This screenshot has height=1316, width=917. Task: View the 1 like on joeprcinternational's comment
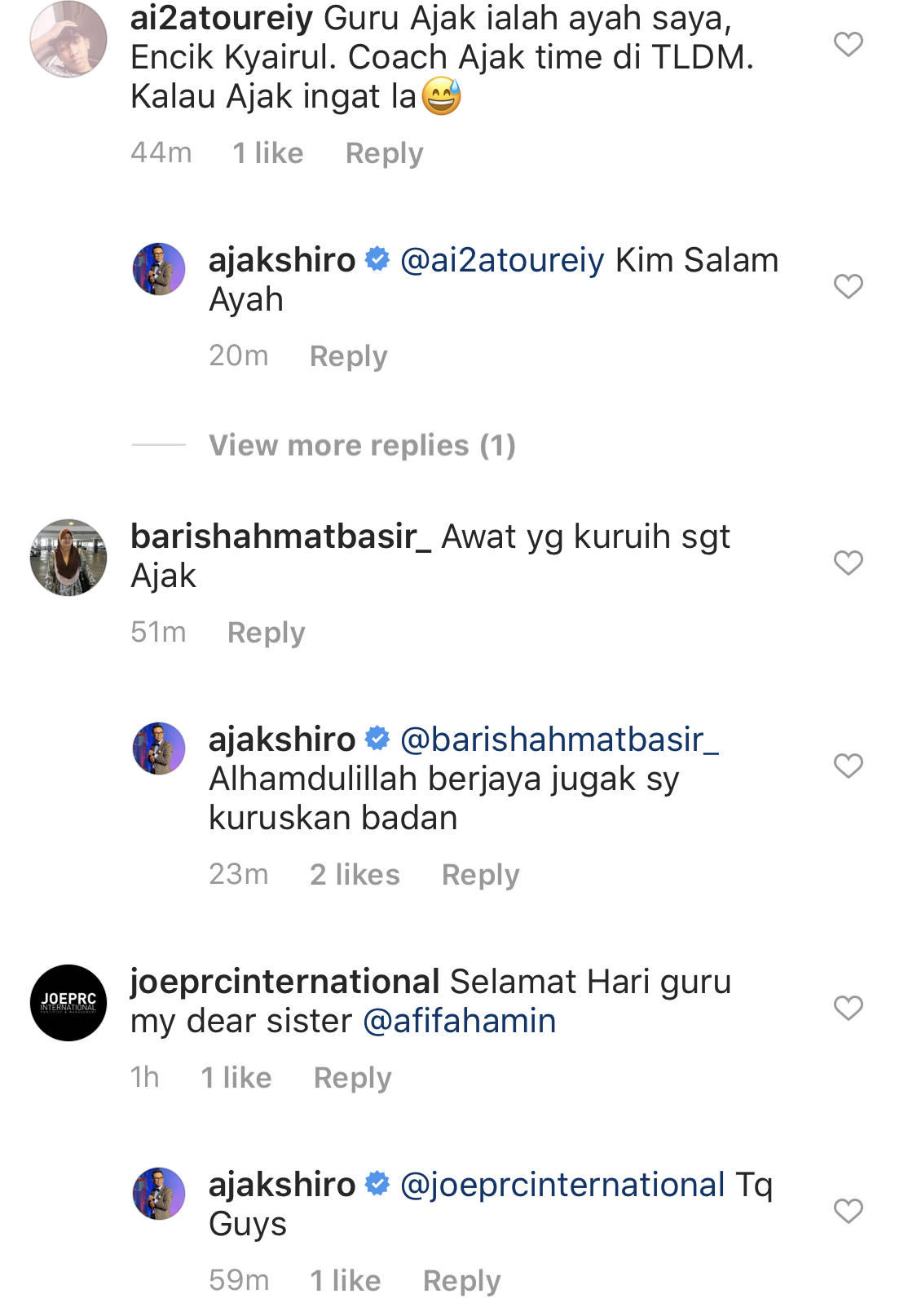pyautogui.click(x=236, y=1078)
